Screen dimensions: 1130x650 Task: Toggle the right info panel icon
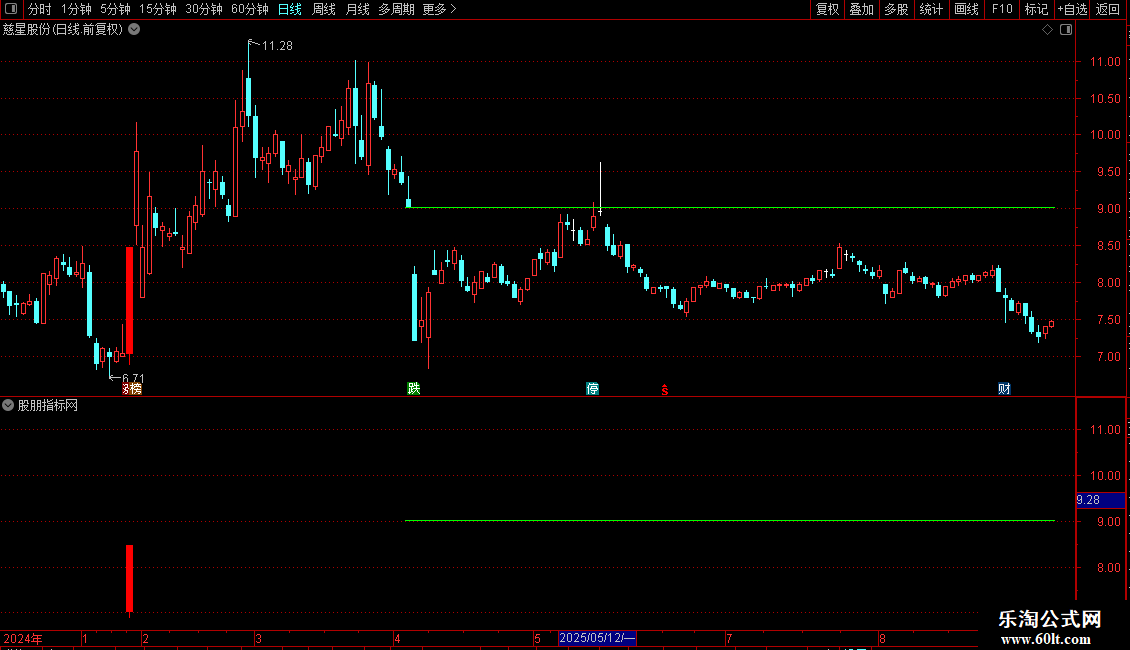1066,30
